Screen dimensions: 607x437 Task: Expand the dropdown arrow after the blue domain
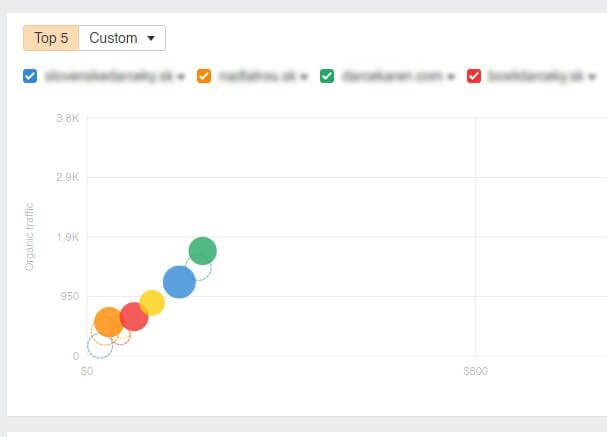tap(181, 77)
